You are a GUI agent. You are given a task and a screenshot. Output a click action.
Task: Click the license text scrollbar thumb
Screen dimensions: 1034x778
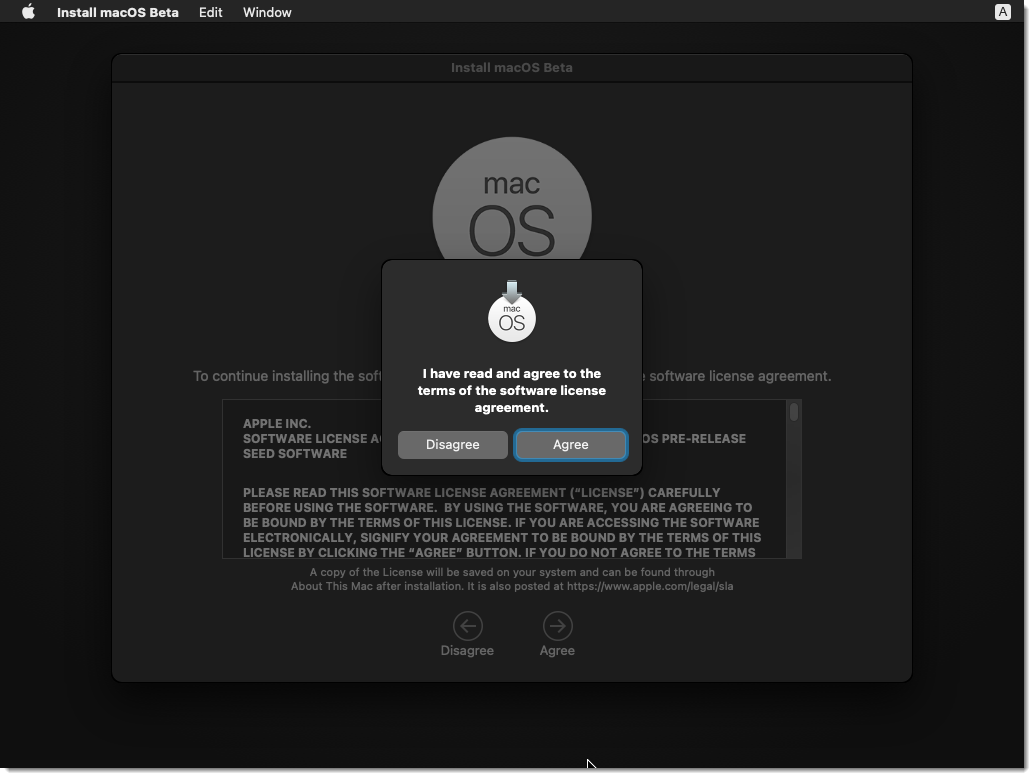(x=794, y=411)
